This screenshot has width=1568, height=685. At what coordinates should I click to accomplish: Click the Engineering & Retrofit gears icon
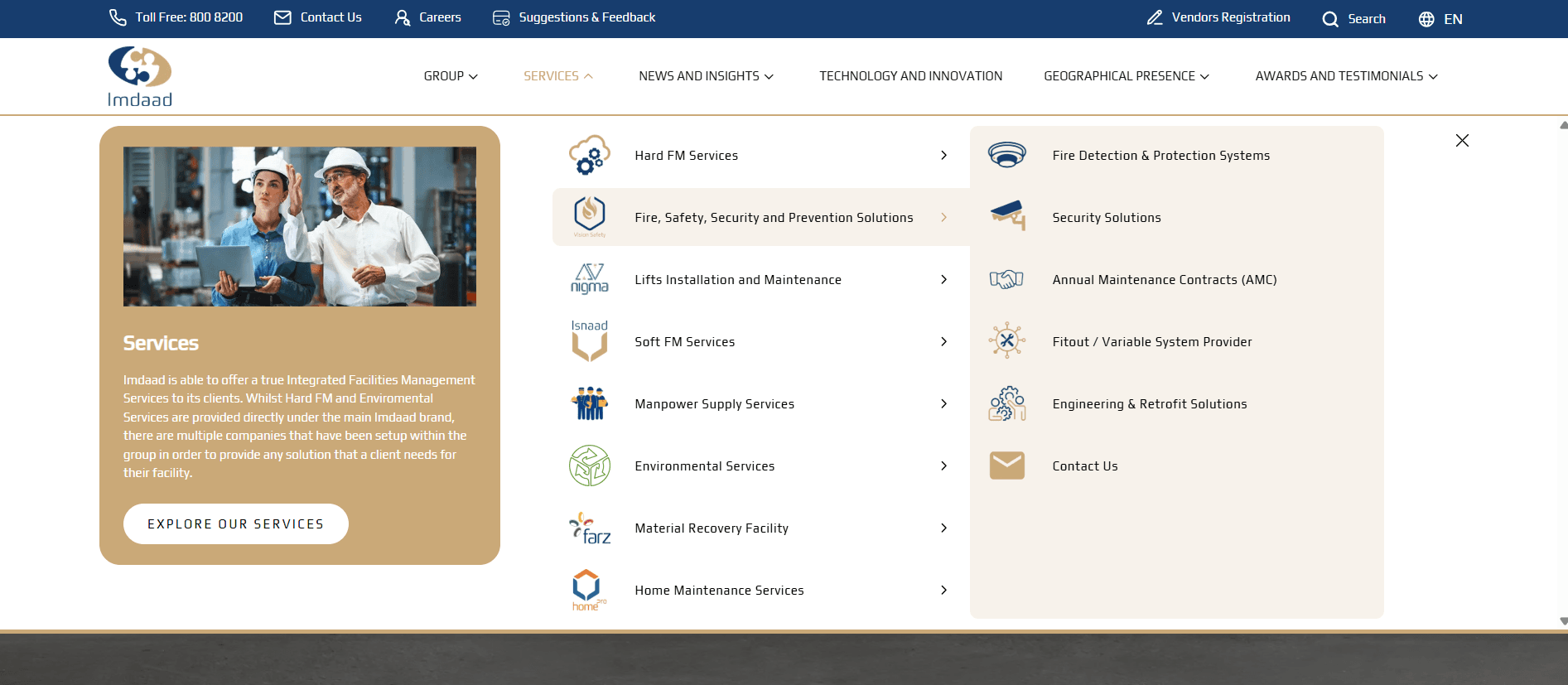click(1007, 403)
